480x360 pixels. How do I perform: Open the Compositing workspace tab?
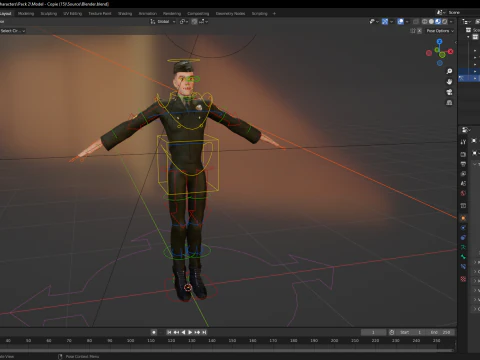198,14
